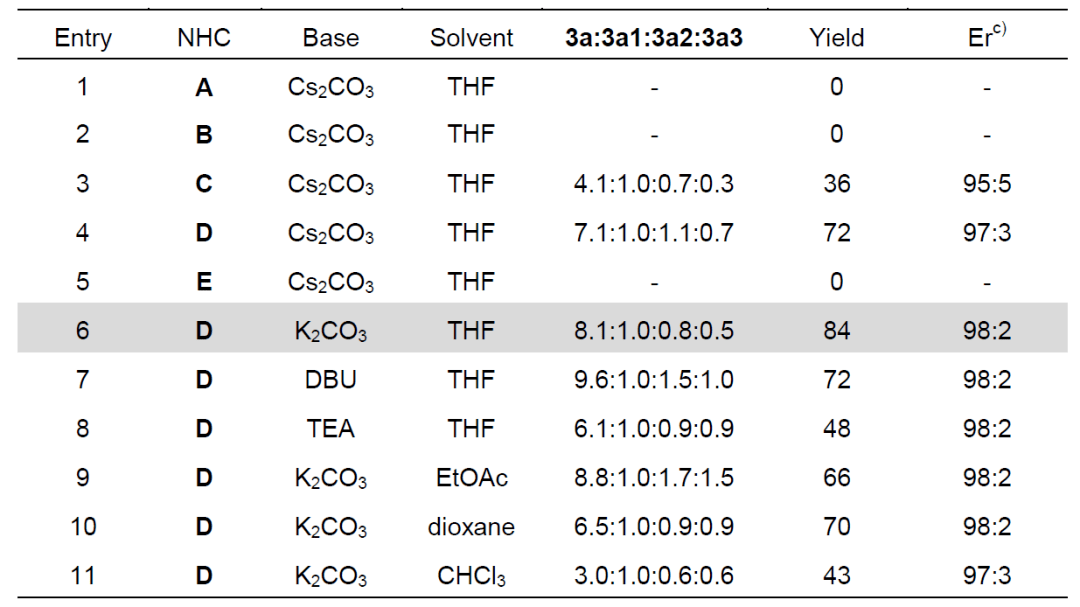Click the EtOAc solvent cell

click(471, 477)
